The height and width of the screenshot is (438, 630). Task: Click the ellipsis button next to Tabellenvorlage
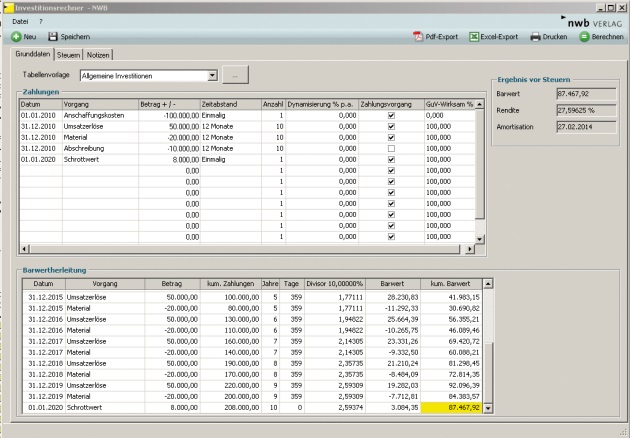(x=234, y=75)
